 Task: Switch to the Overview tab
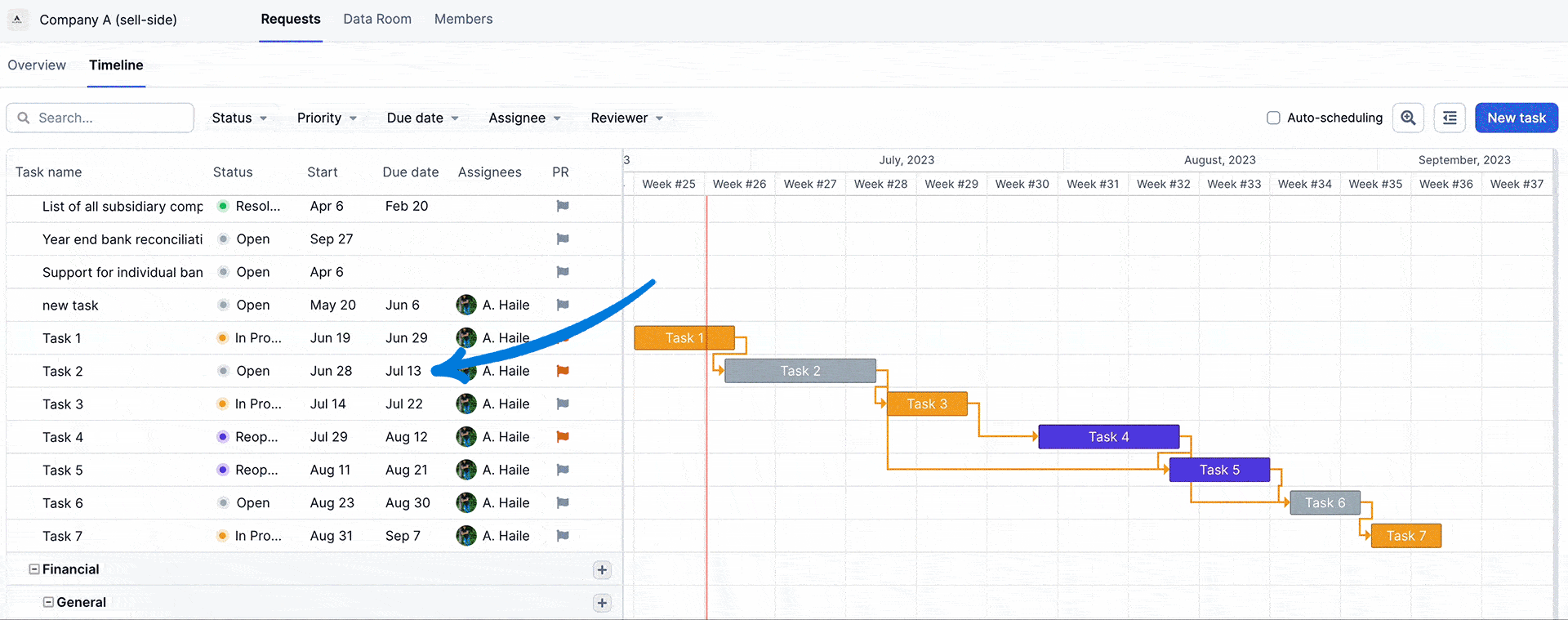pyautogui.click(x=37, y=65)
